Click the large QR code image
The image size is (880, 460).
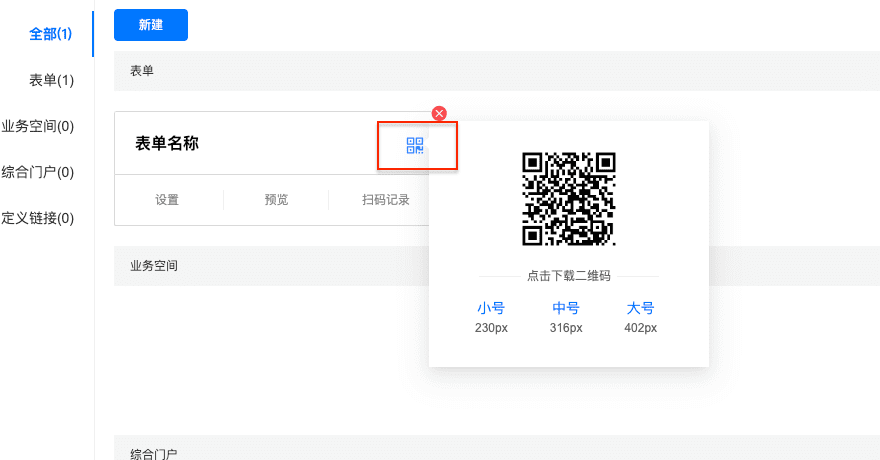pyautogui.click(x=569, y=199)
